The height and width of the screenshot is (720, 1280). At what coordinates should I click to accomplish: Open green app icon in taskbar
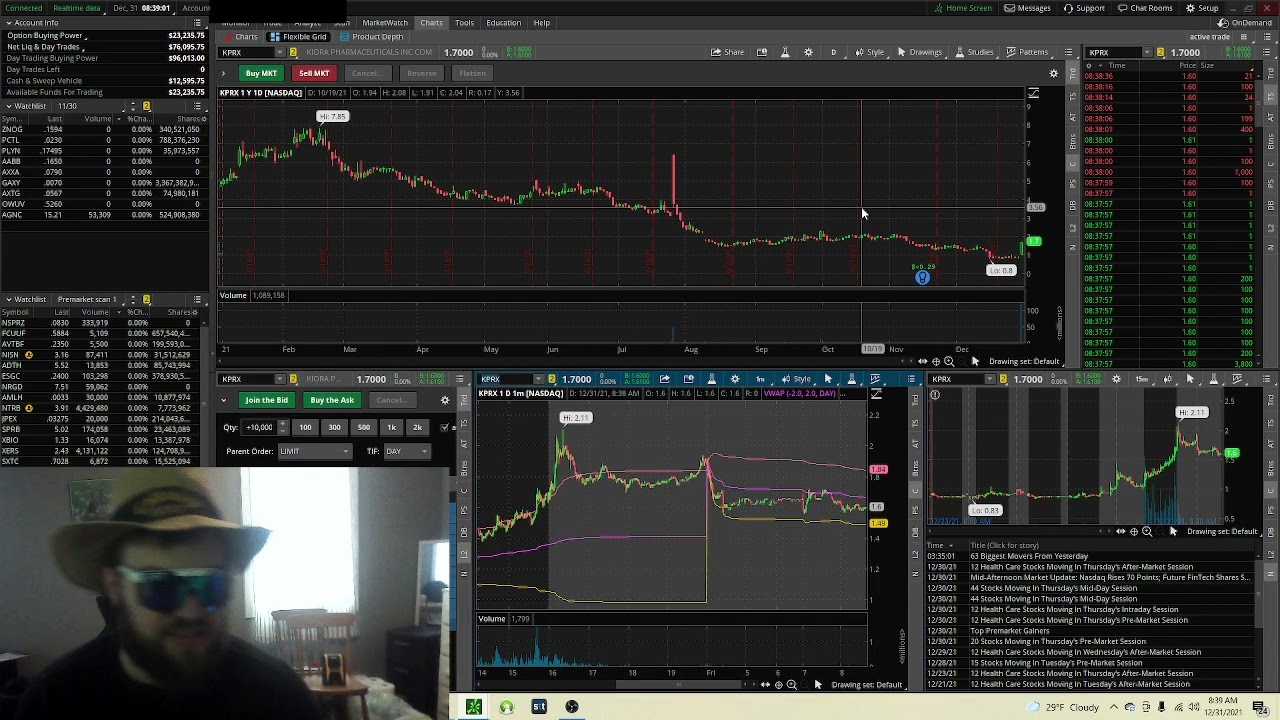tap(474, 707)
